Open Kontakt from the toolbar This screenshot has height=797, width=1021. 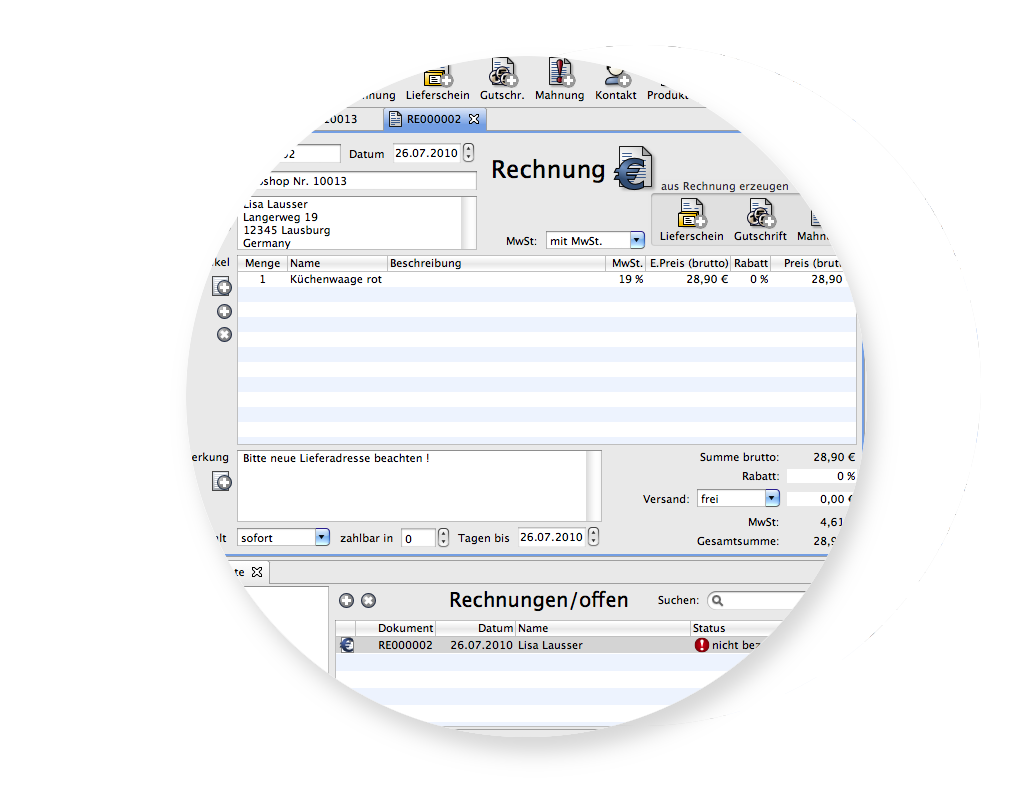point(616,77)
